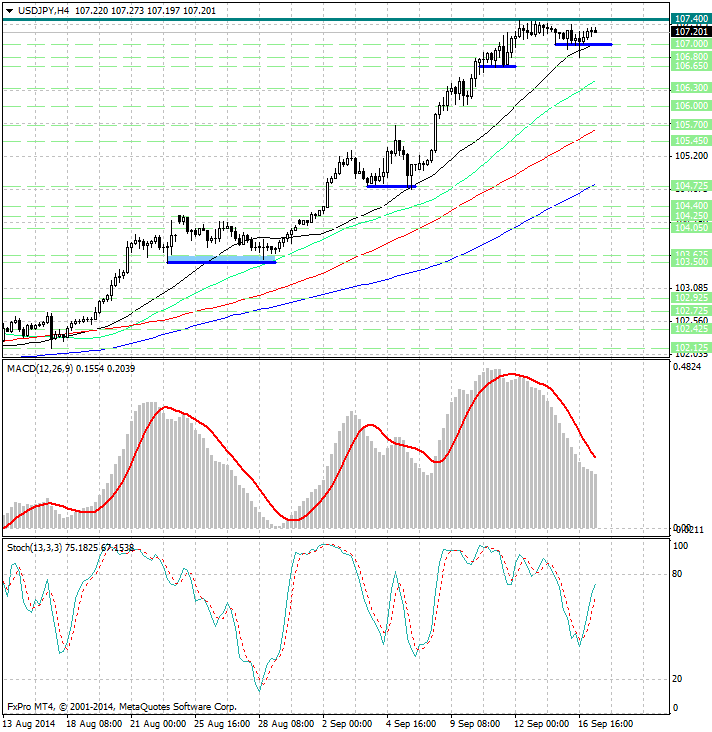
Task: Select the 103.500 level label
Action: (691, 262)
